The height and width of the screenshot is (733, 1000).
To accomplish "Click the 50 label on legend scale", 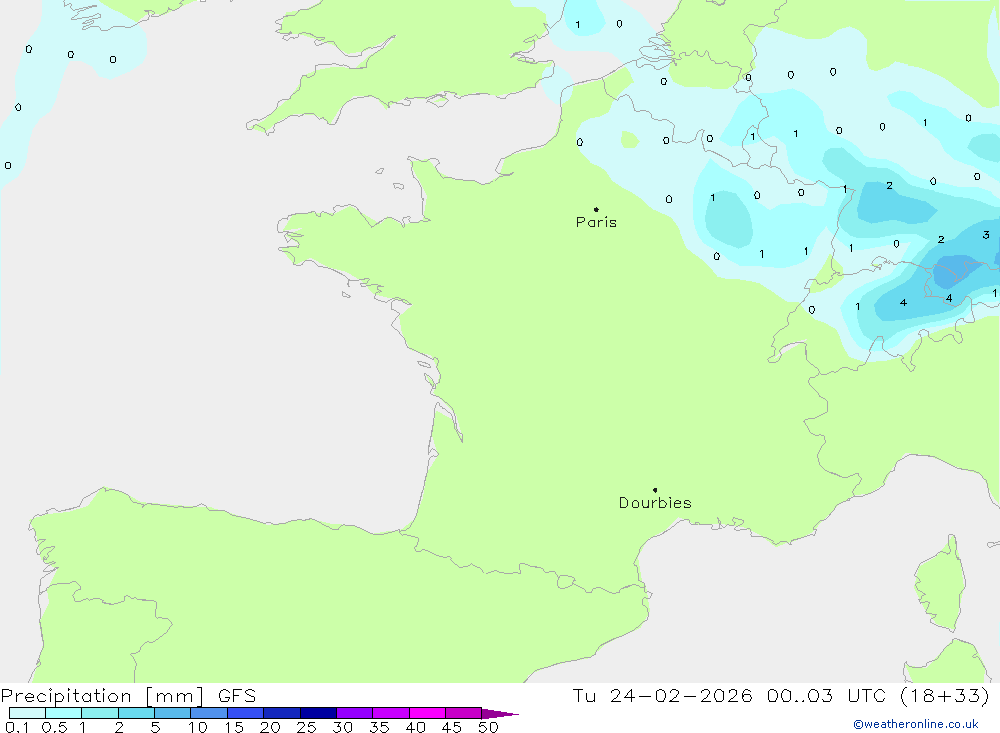I will (488, 727).
